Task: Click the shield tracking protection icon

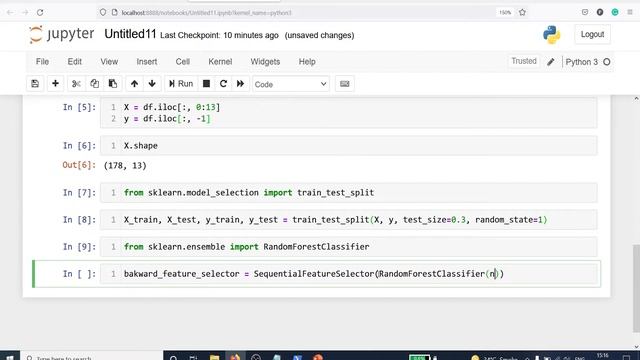Action: pos(103,13)
